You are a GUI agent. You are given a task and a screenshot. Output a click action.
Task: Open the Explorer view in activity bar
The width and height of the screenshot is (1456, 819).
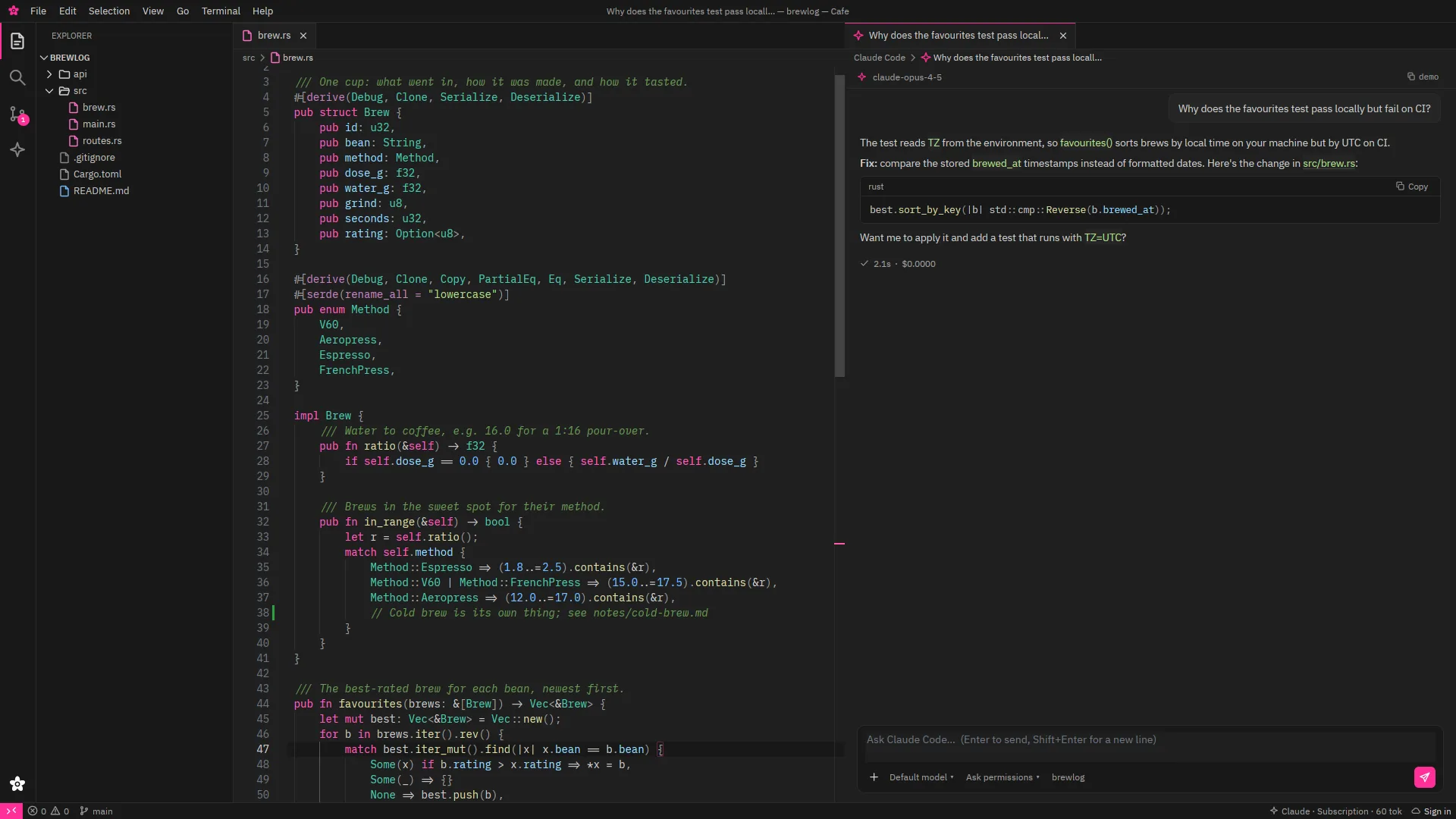point(17,41)
